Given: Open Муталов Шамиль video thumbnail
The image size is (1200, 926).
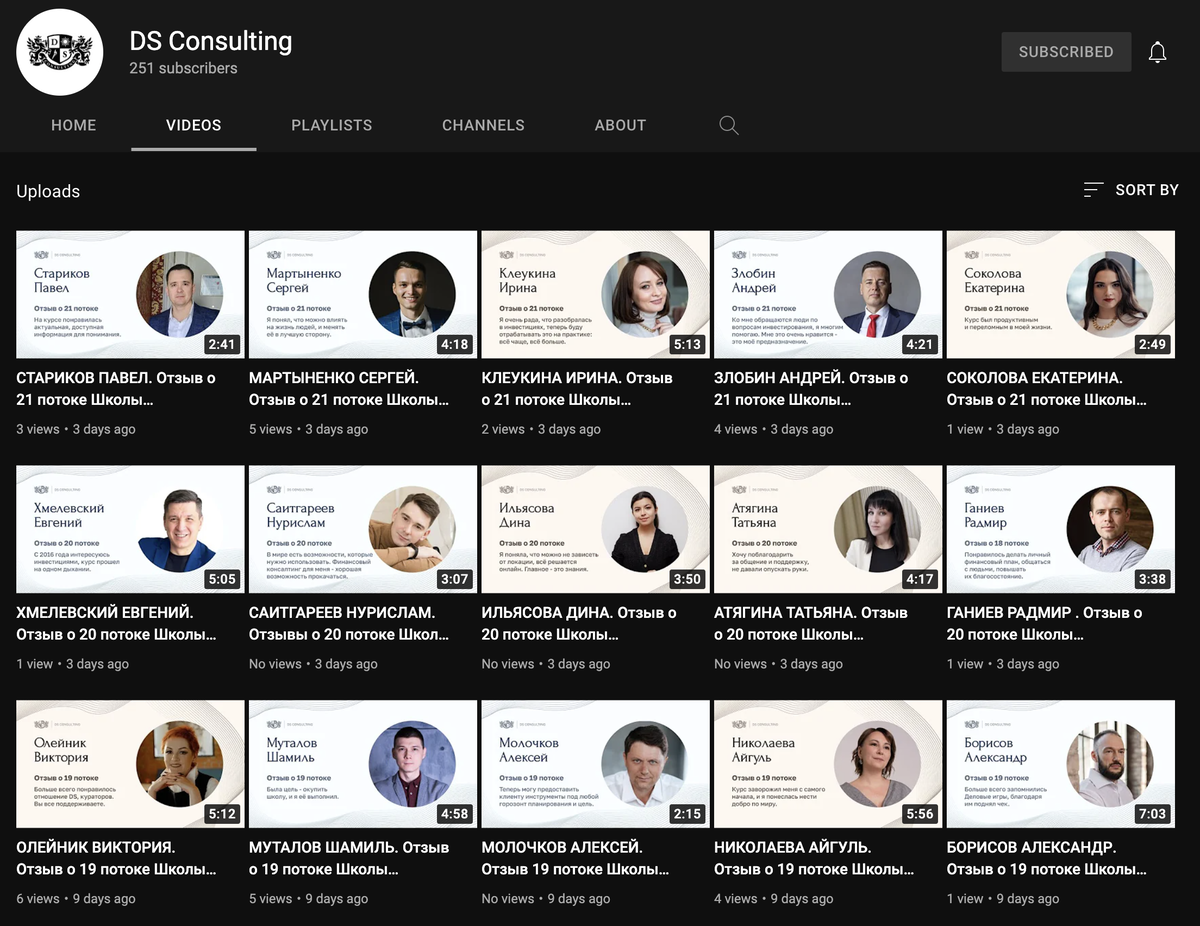Looking at the screenshot, I should (363, 764).
